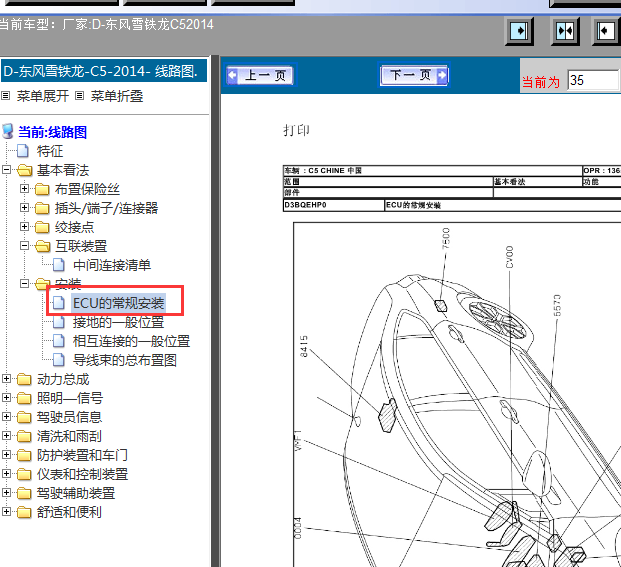Expand the 照明—信号 folder
Image resolution: width=621 pixels, height=567 pixels.
pyautogui.click(x=6, y=397)
